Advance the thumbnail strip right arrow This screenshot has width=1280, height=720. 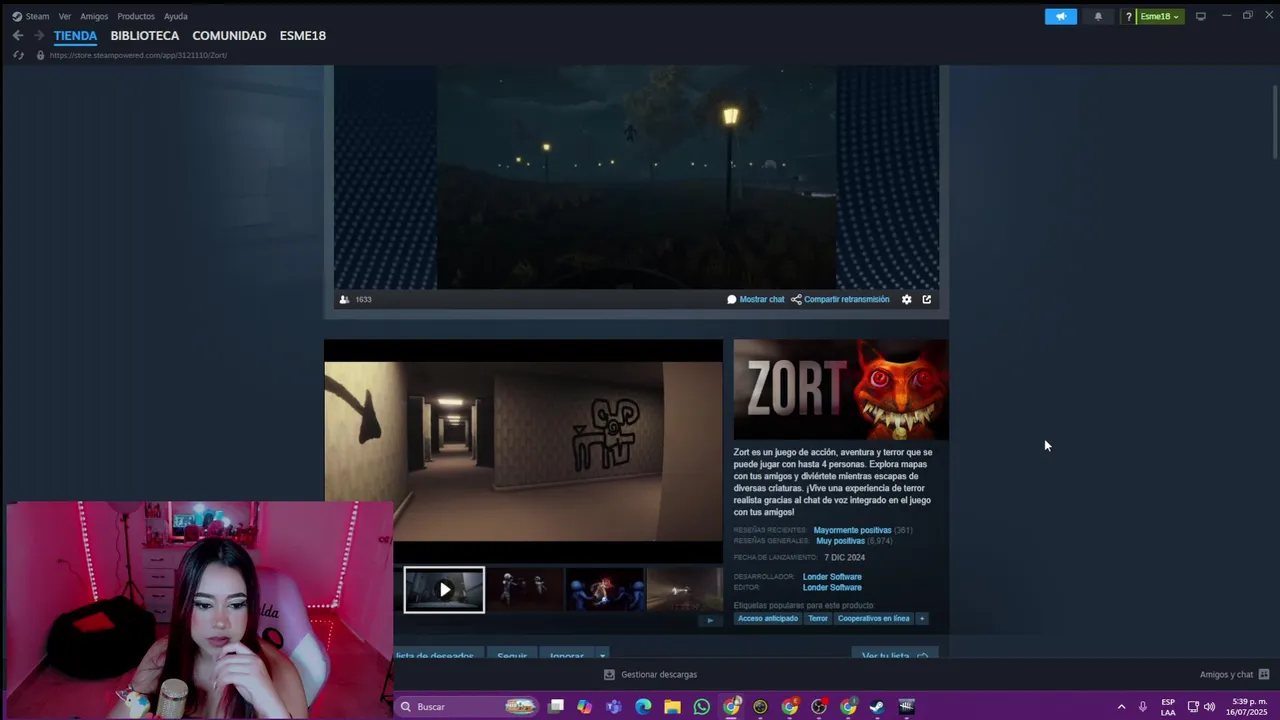711,620
